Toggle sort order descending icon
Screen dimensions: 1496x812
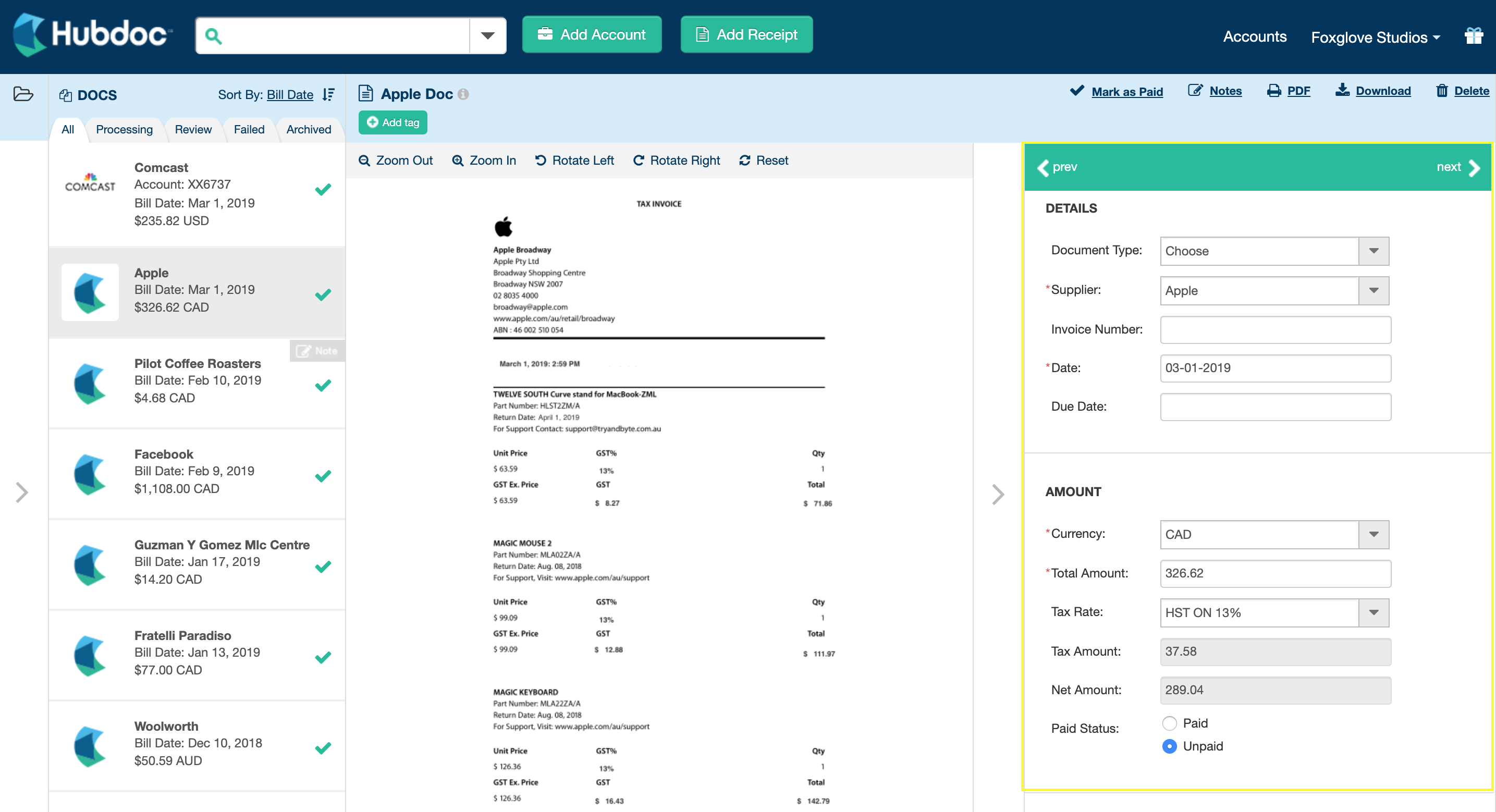coord(328,95)
